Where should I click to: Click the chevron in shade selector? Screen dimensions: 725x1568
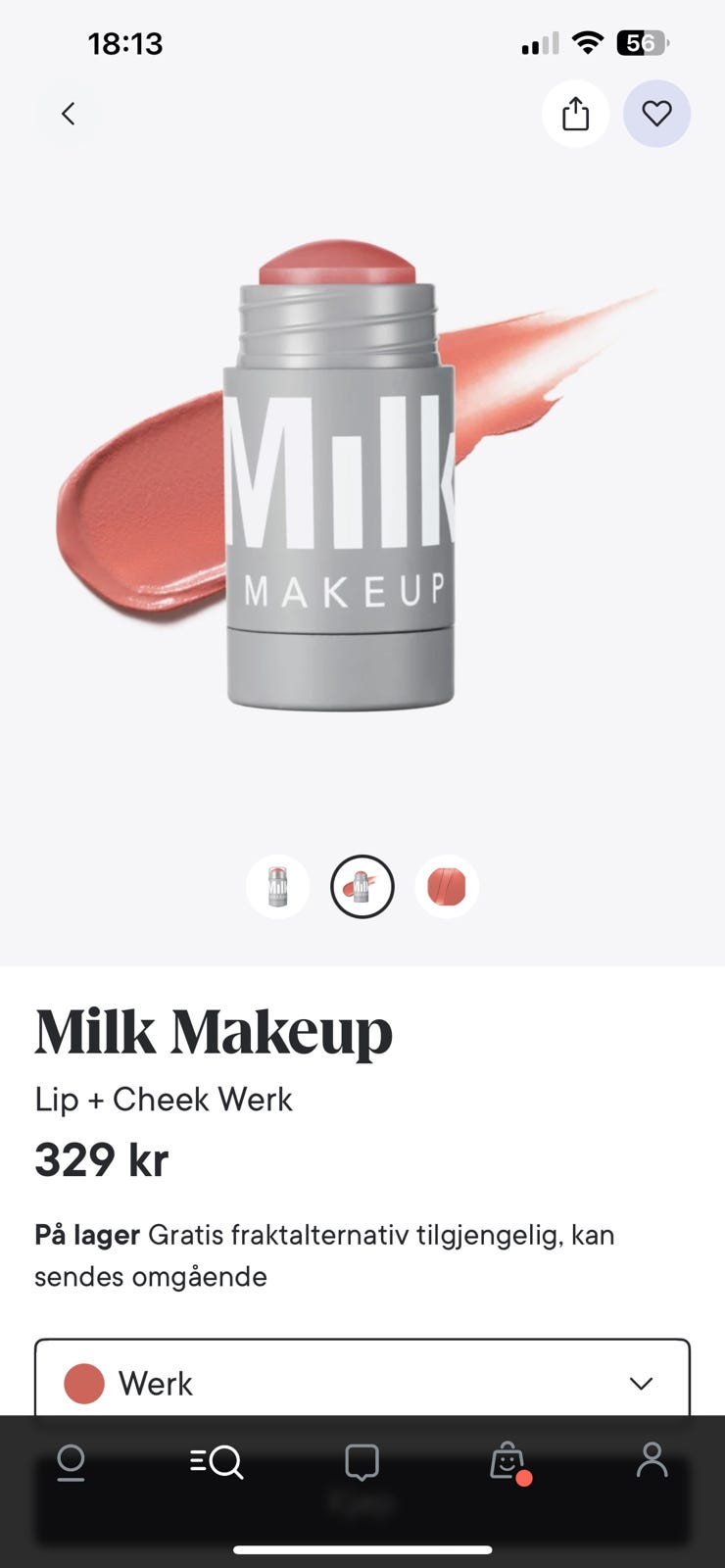coord(641,1384)
